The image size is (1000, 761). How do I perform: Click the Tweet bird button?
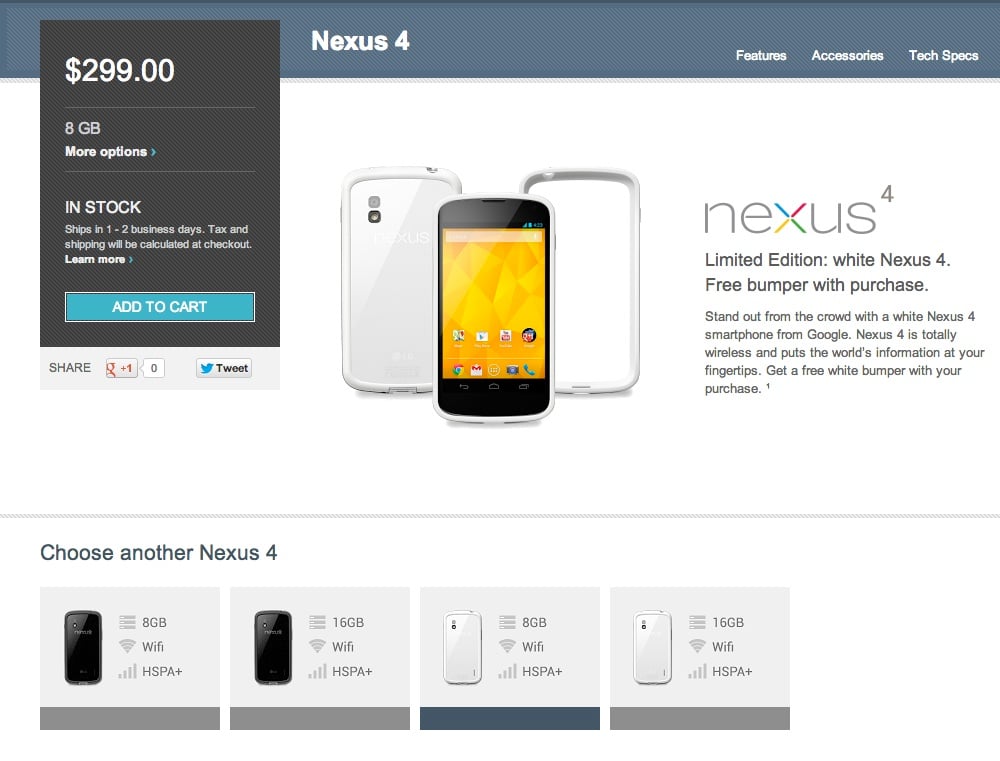(x=224, y=368)
